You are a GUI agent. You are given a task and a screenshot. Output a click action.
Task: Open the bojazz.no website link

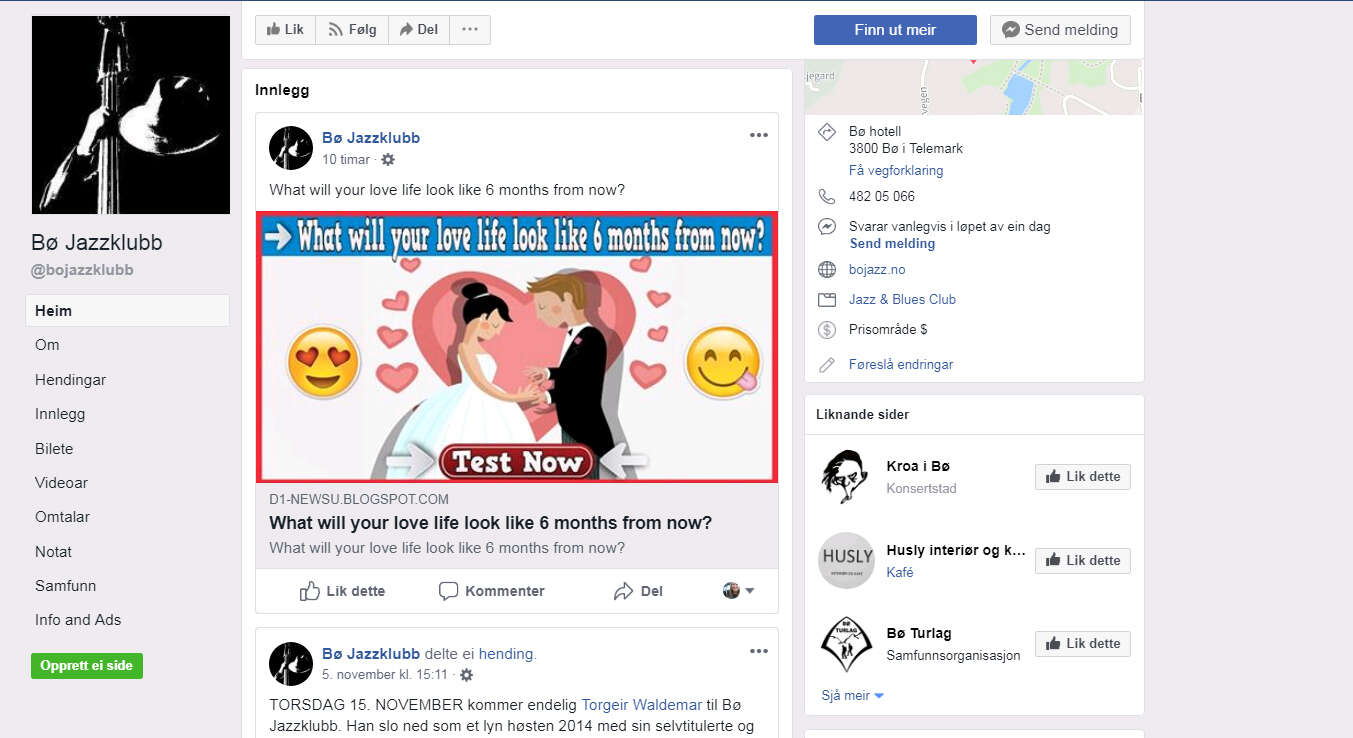[877, 270]
